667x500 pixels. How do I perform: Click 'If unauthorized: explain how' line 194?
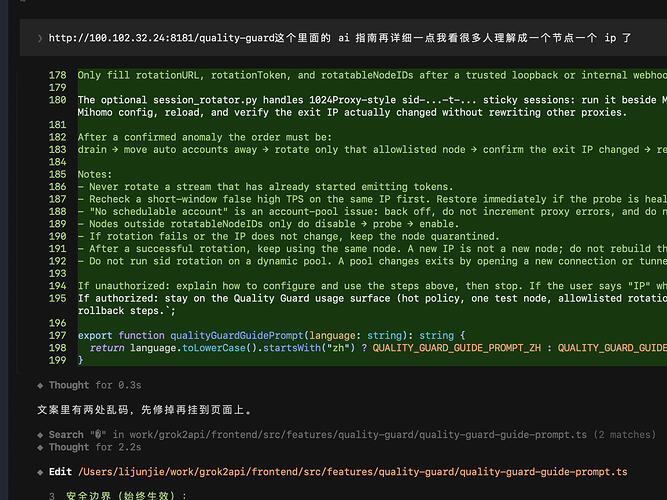click(x=372, y=286)
